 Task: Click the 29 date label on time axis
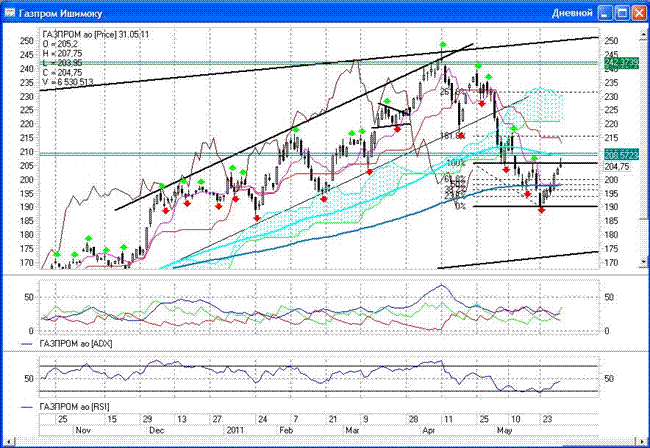click(147, 419)
